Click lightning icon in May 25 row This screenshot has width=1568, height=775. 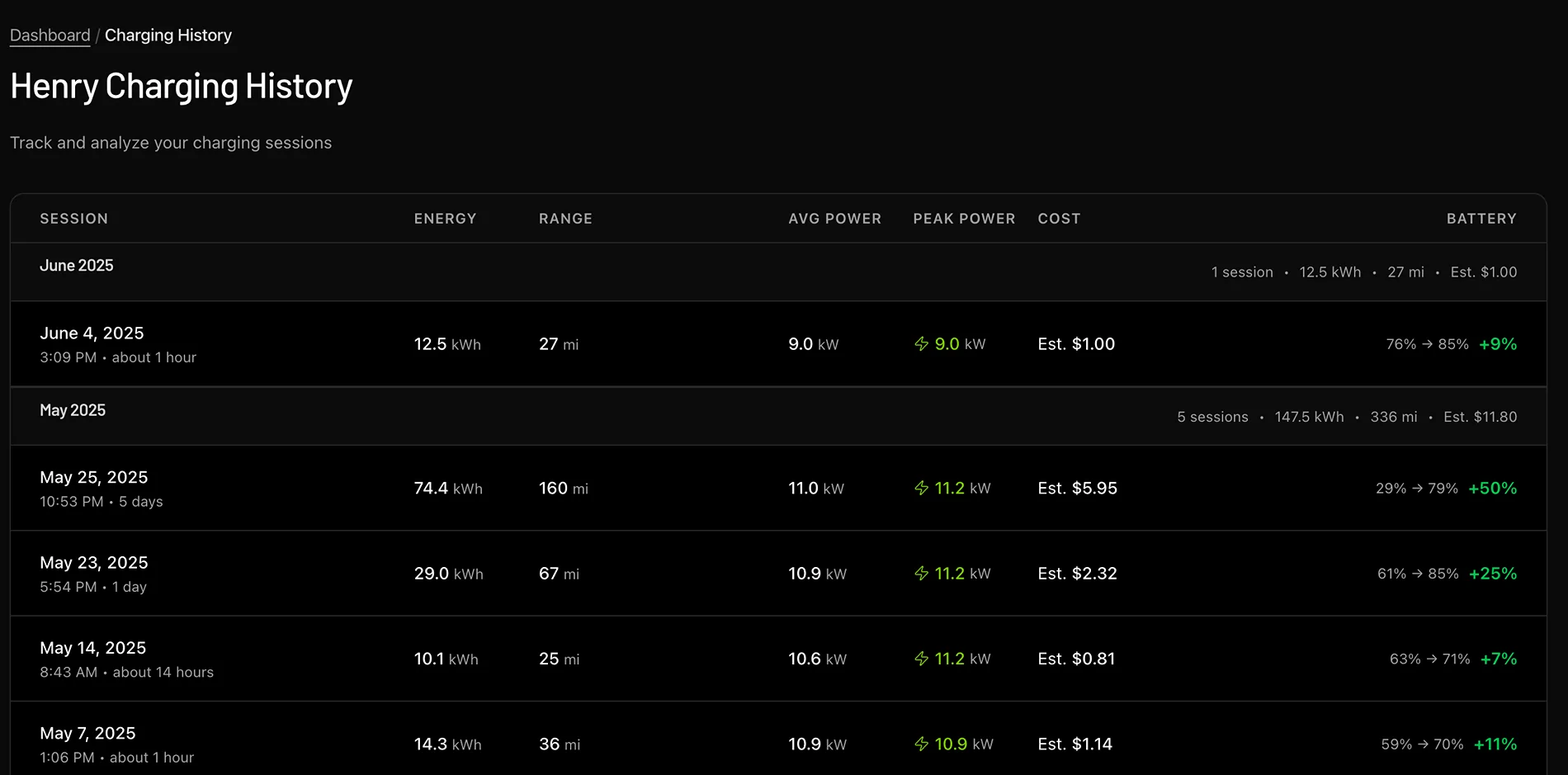coord(922,489)
